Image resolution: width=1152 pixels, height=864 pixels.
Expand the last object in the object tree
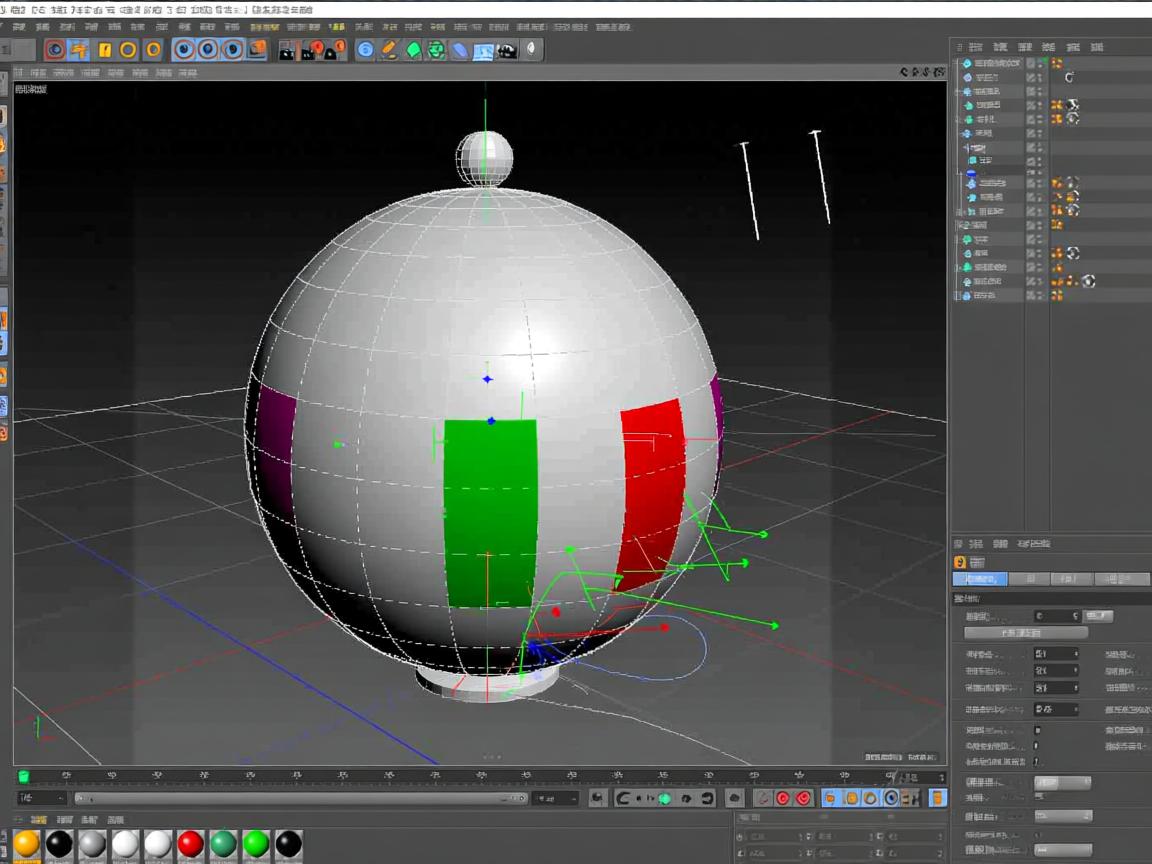click(958, 296)
